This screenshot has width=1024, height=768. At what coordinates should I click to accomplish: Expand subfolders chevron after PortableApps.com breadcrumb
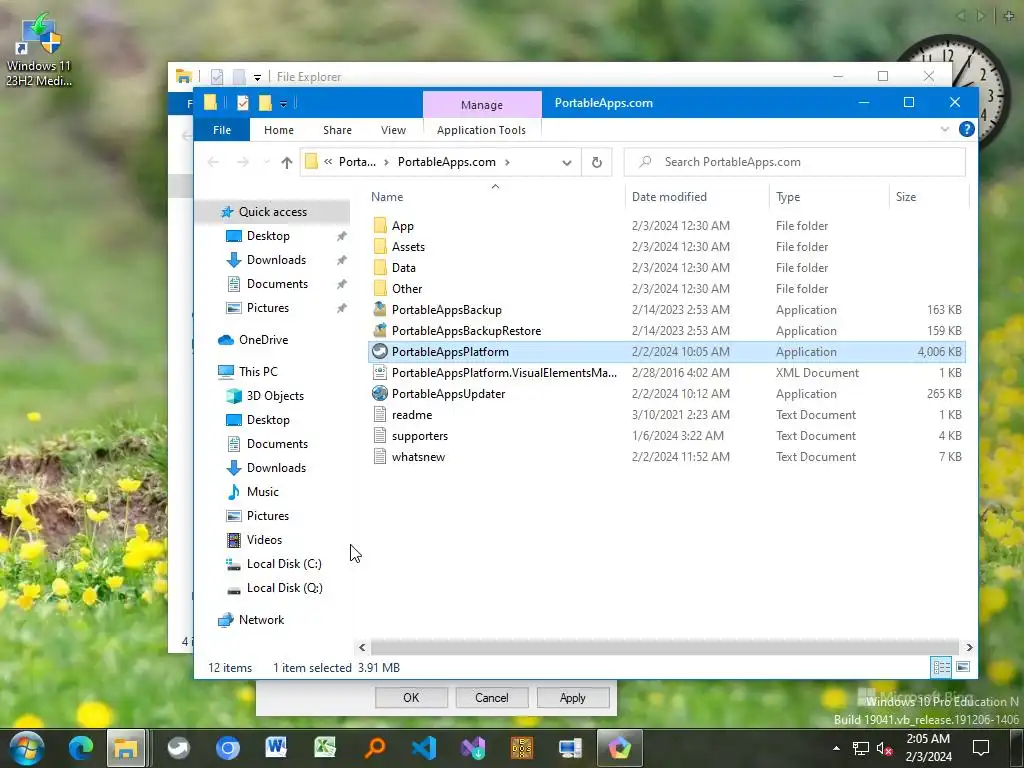pyautogui.click(x=507, y=162)
